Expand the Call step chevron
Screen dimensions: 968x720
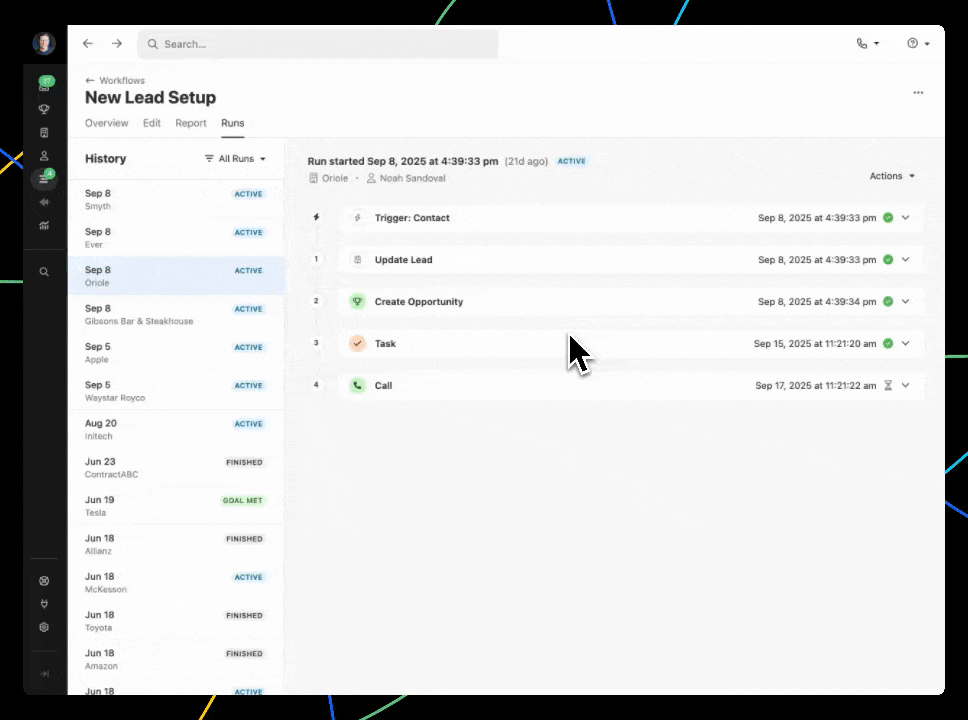pyautogui.click(x=906, y=385)
